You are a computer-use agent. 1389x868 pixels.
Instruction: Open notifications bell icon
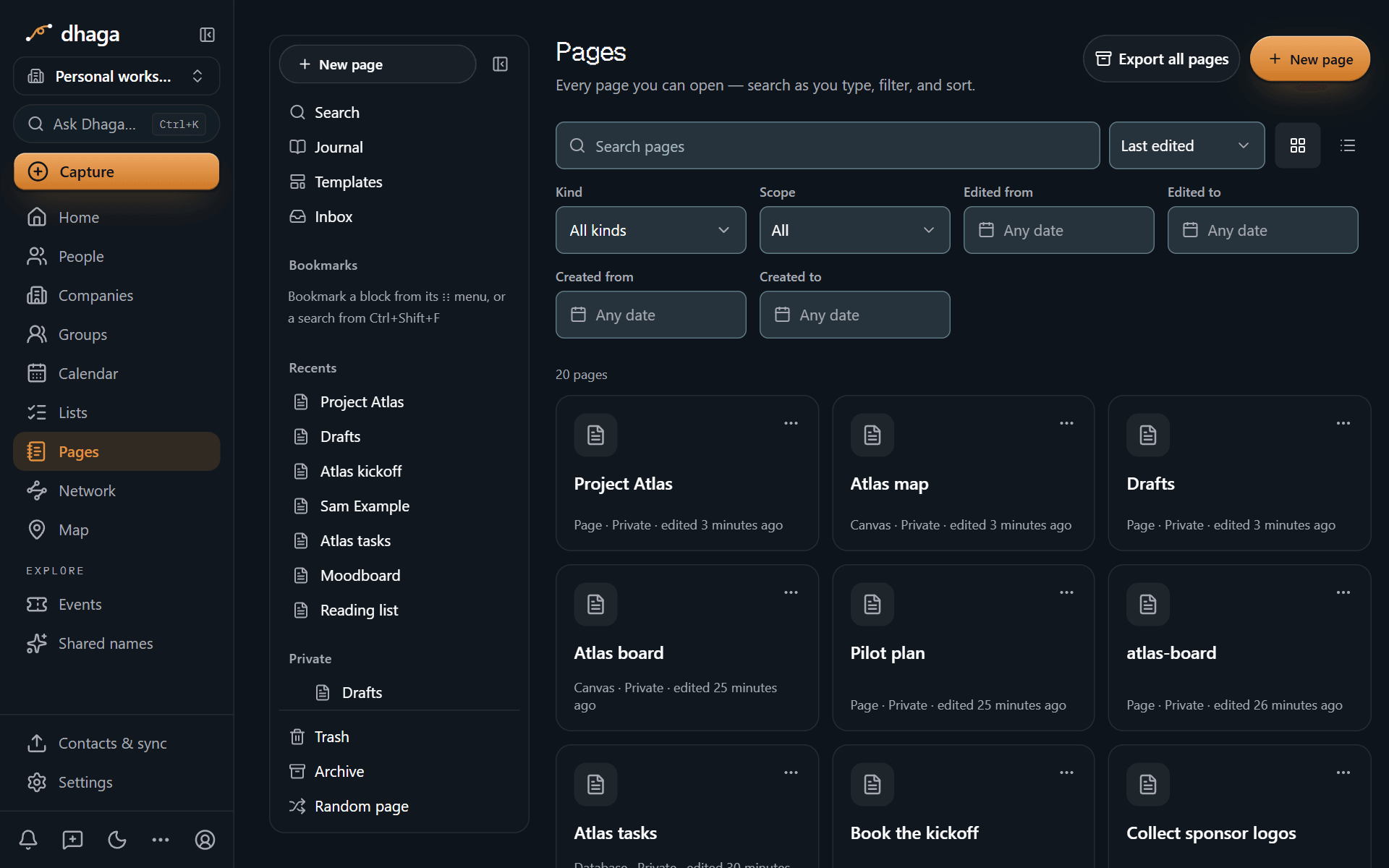[28, 840]
